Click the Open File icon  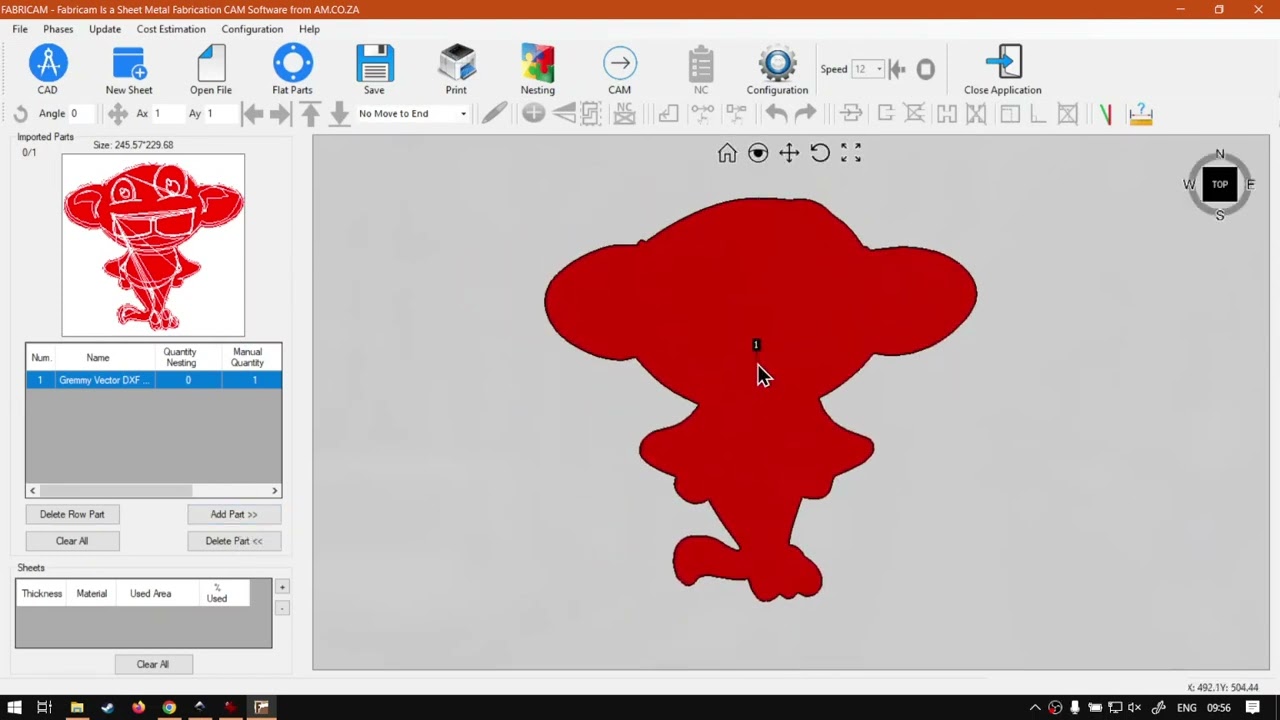pos(211,64)
